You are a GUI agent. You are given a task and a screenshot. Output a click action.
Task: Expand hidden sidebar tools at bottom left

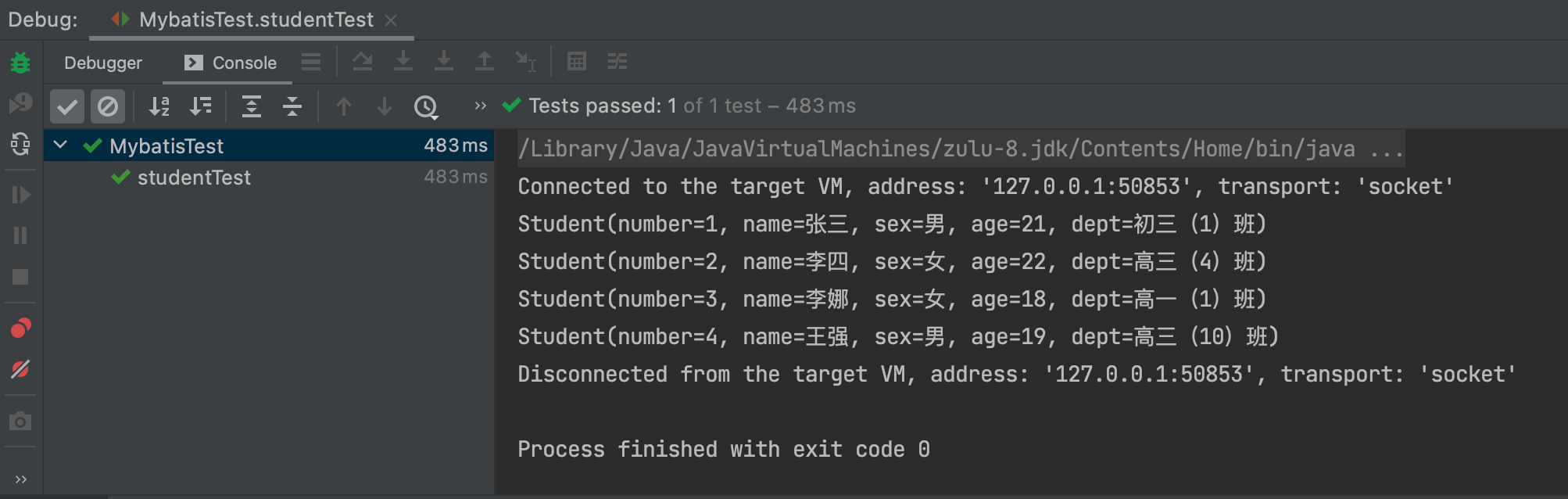pos(21,479)
